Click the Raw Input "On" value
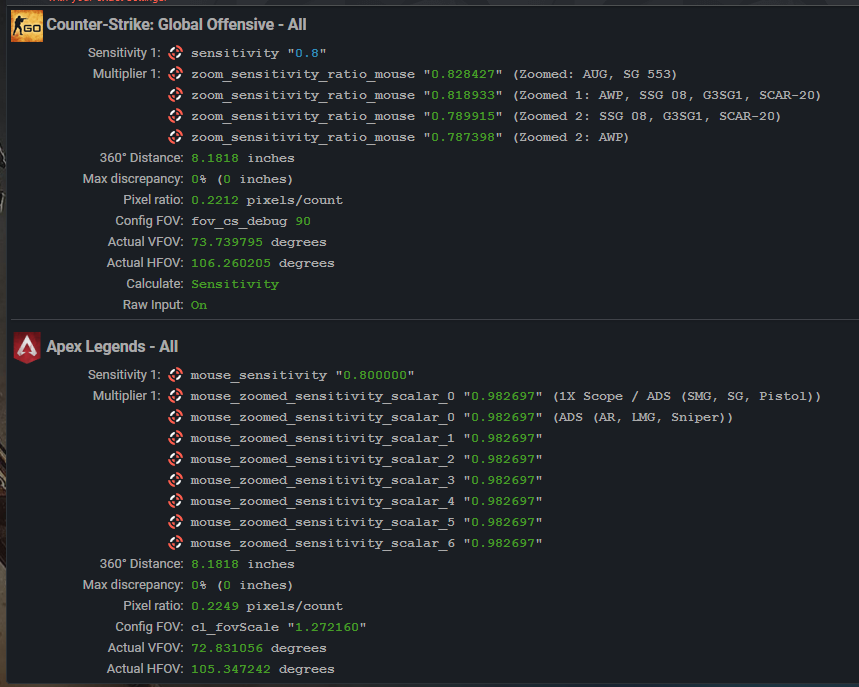Viewport: 859px width, 687px height. [x=199, y=305]
